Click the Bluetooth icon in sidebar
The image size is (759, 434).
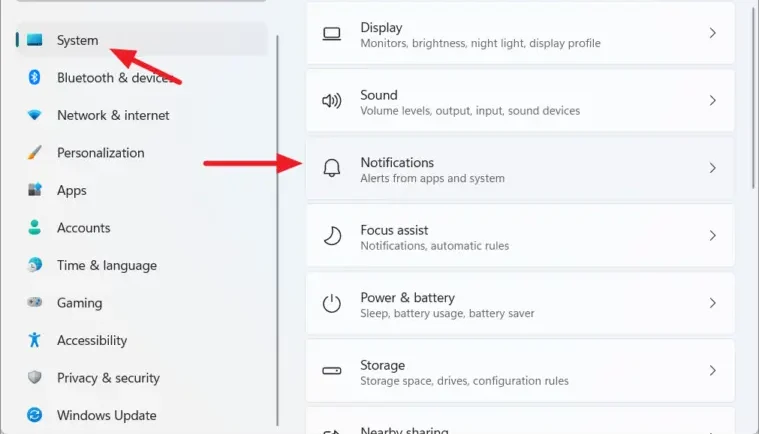coord(35,78)
